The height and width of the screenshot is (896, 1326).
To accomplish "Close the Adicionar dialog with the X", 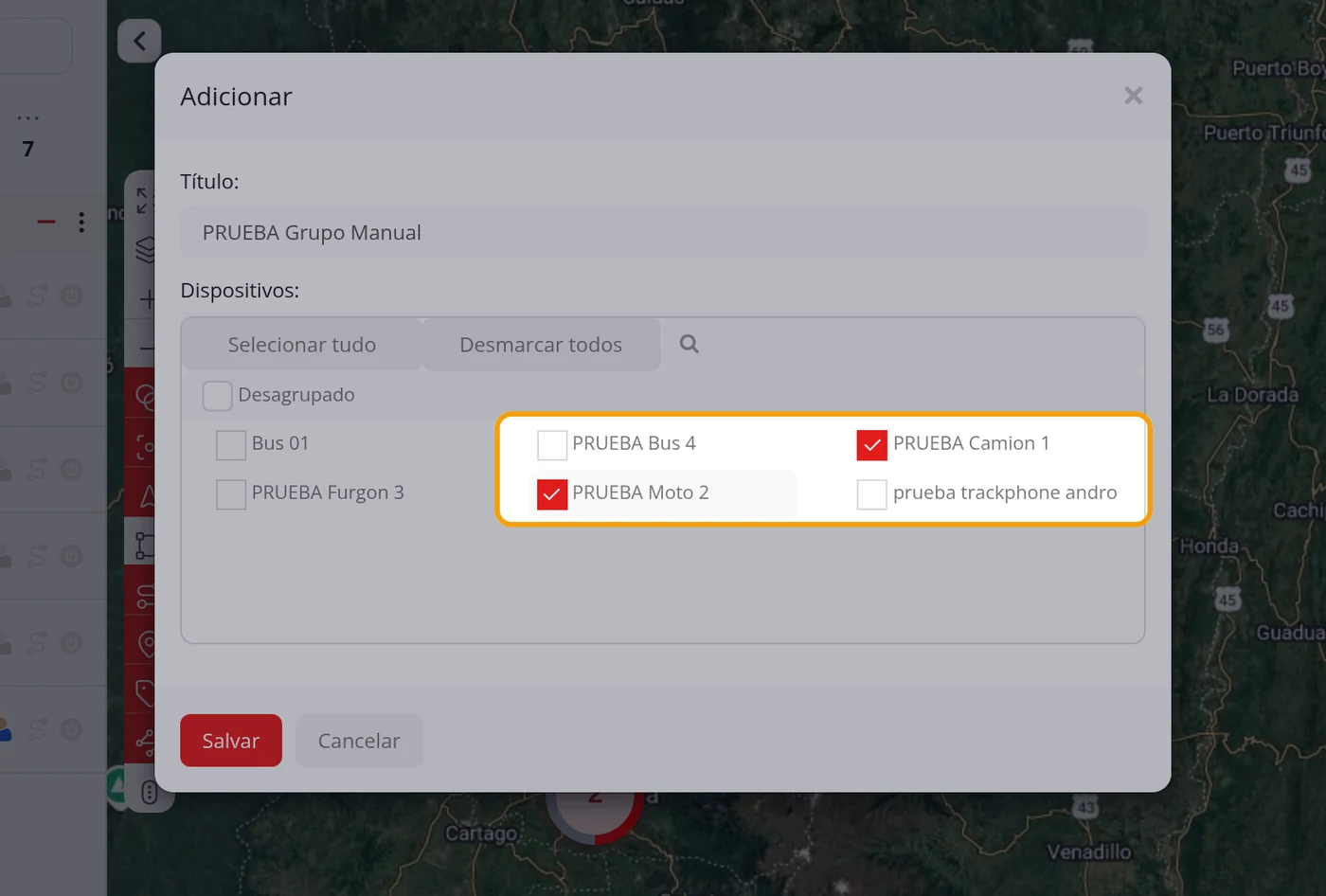I will [1133, 96].
